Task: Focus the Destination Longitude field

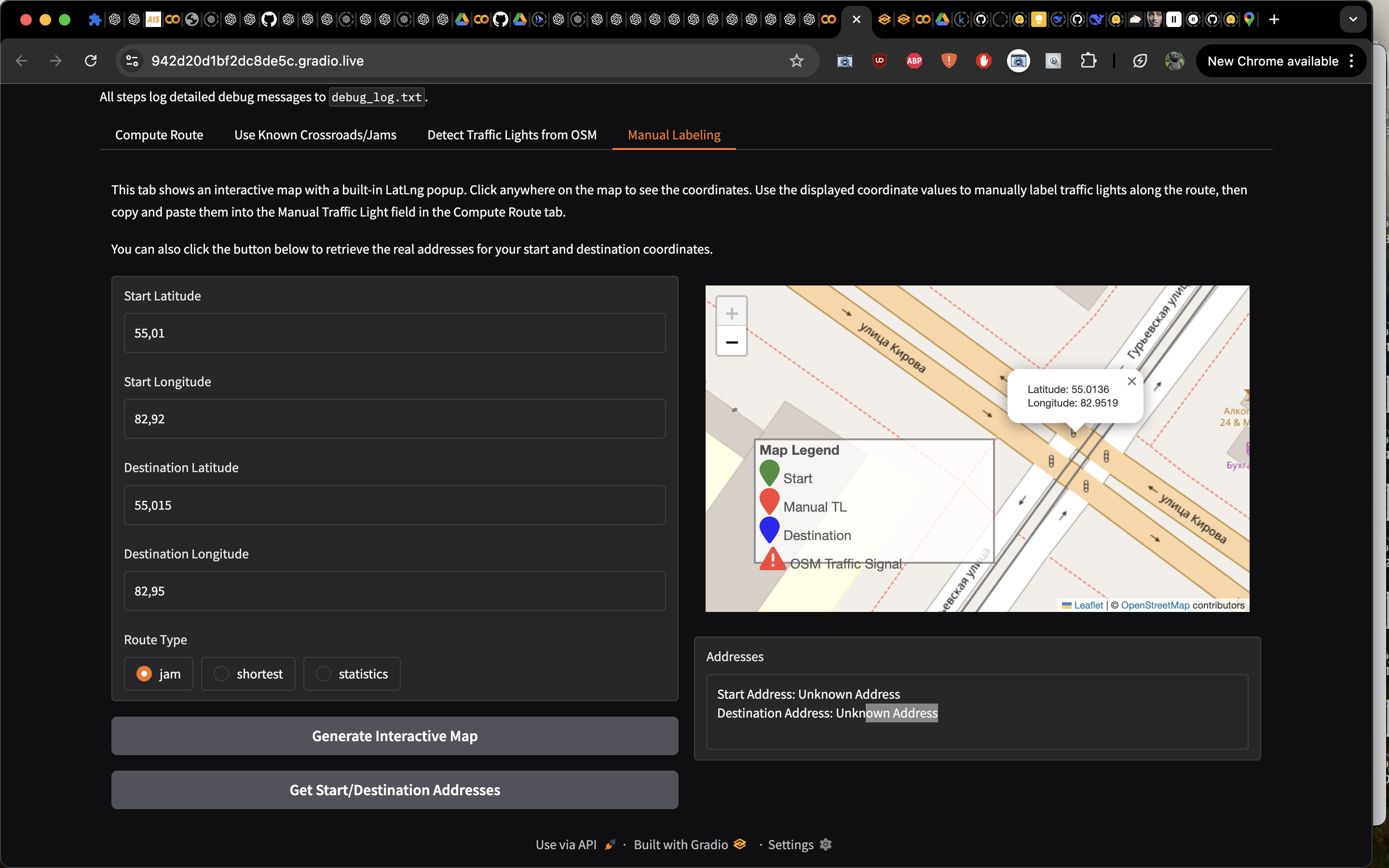Action: point(395,591)
